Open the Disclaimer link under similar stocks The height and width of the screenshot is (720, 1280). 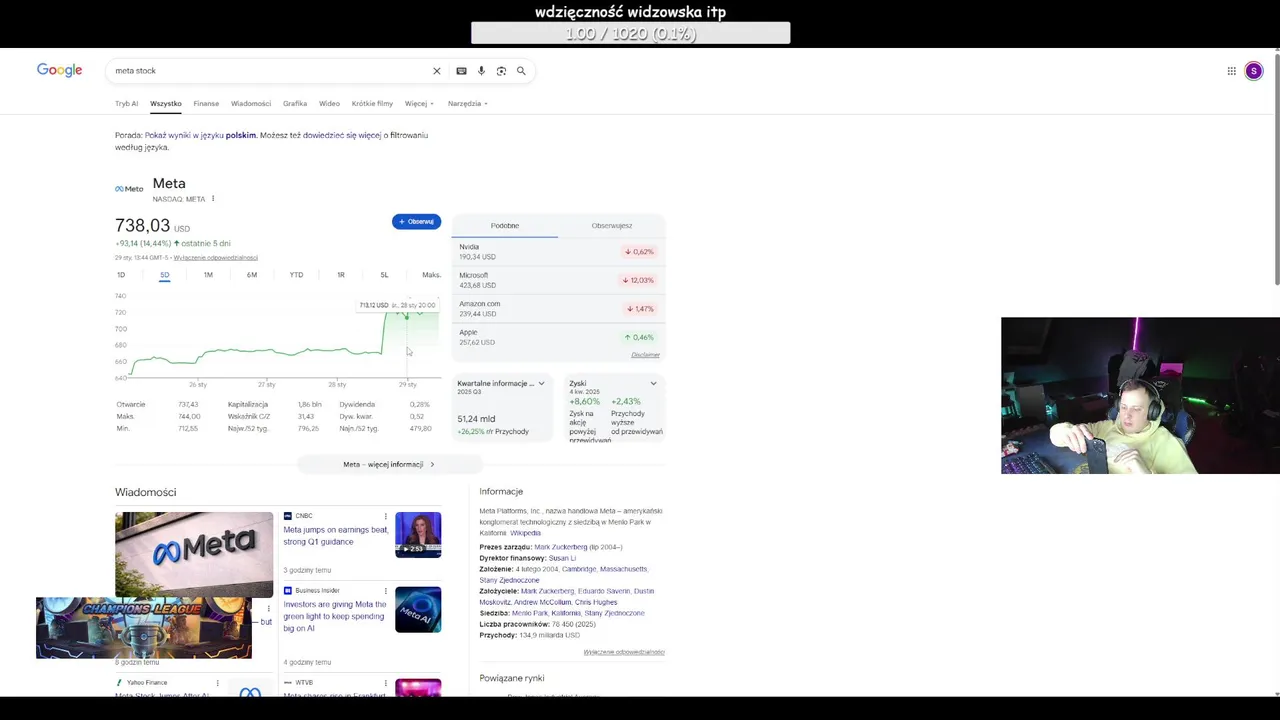click(x=645, y=355)
